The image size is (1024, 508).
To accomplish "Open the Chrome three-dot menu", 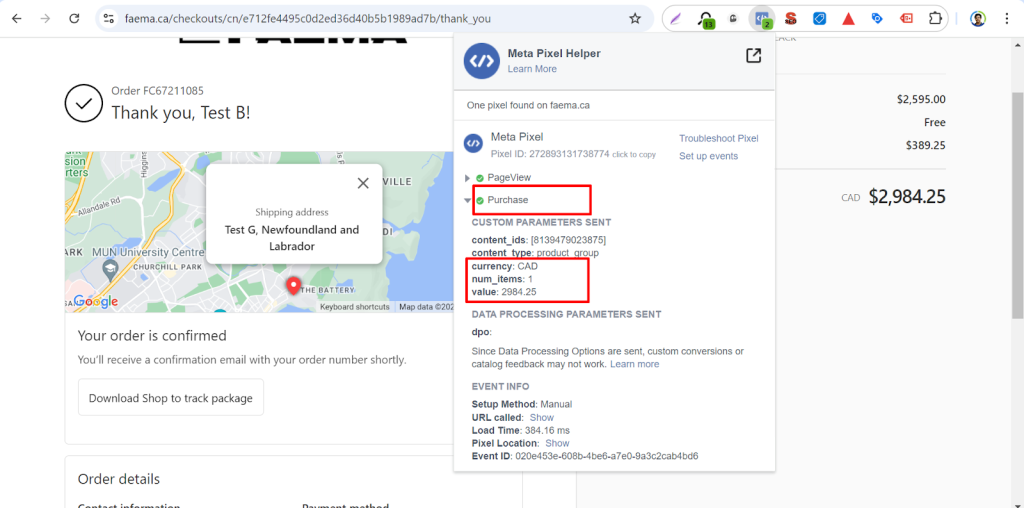I will click(x=1008, y=19).
